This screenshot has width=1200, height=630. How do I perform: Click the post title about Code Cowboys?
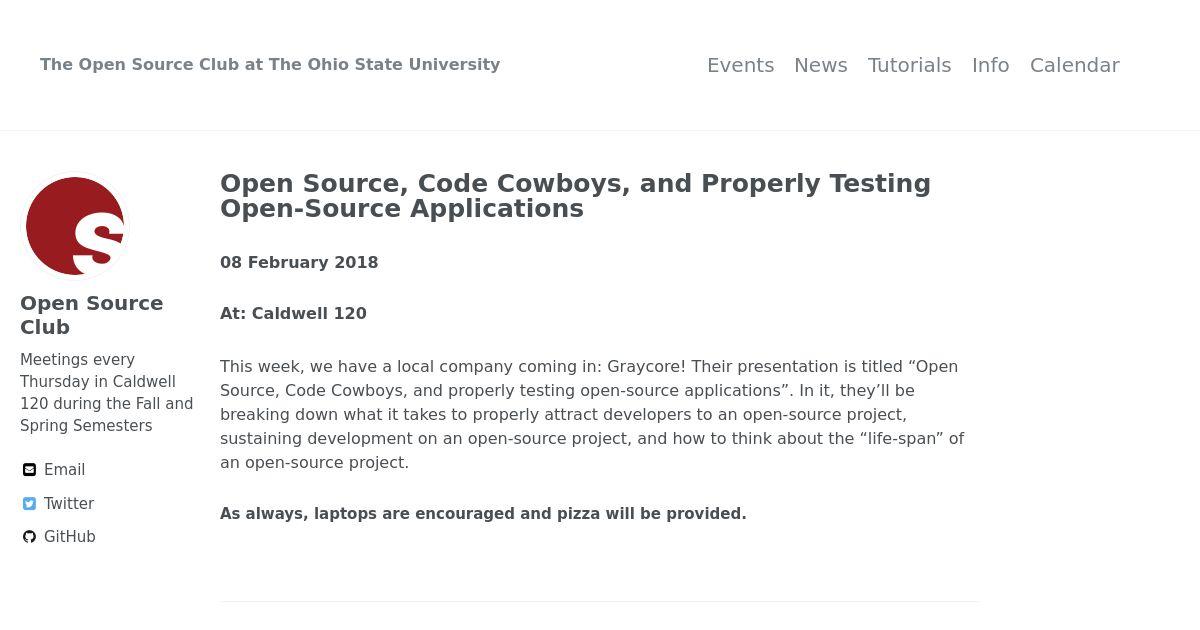[575, 196]
